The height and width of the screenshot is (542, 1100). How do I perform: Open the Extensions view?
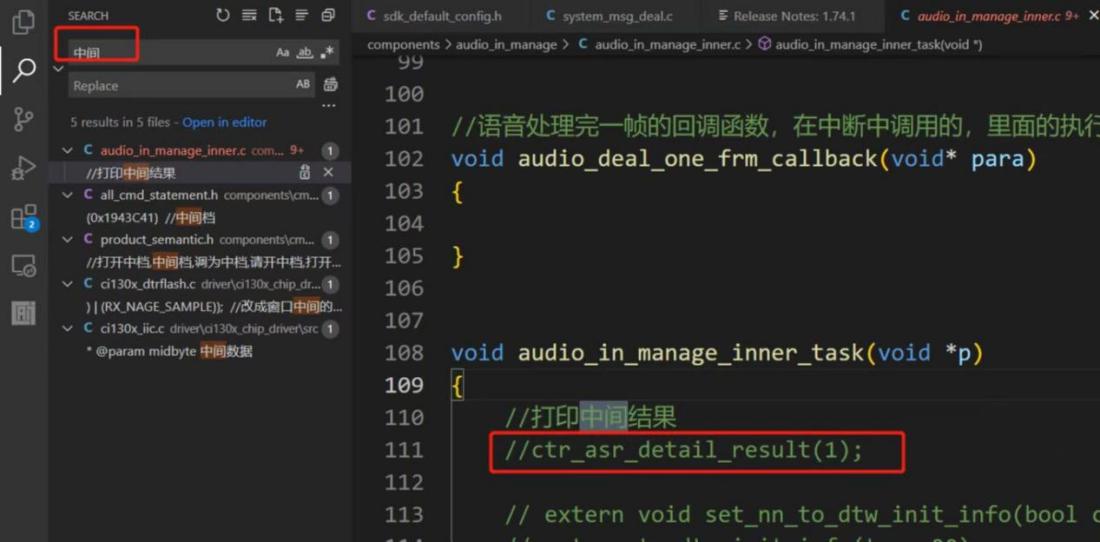pos(23,217)
